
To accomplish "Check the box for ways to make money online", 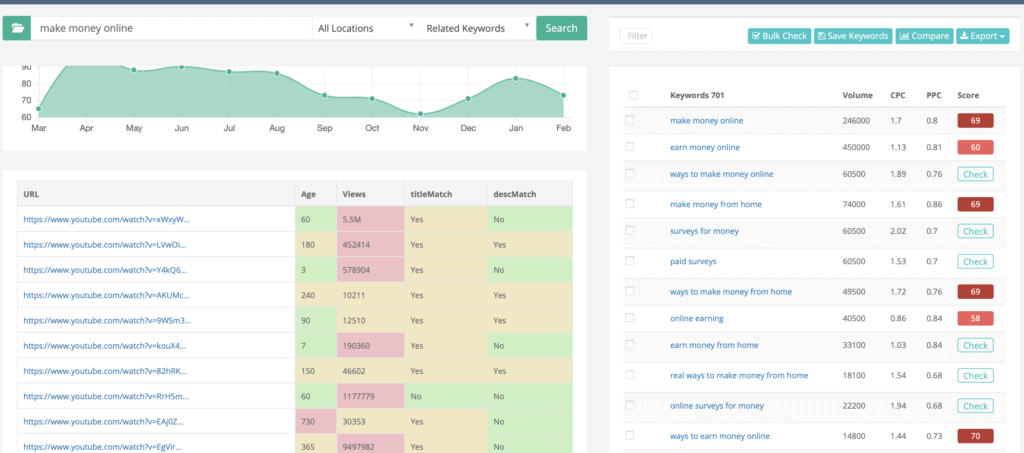I will pyautogui.click(x=630, y=174).
